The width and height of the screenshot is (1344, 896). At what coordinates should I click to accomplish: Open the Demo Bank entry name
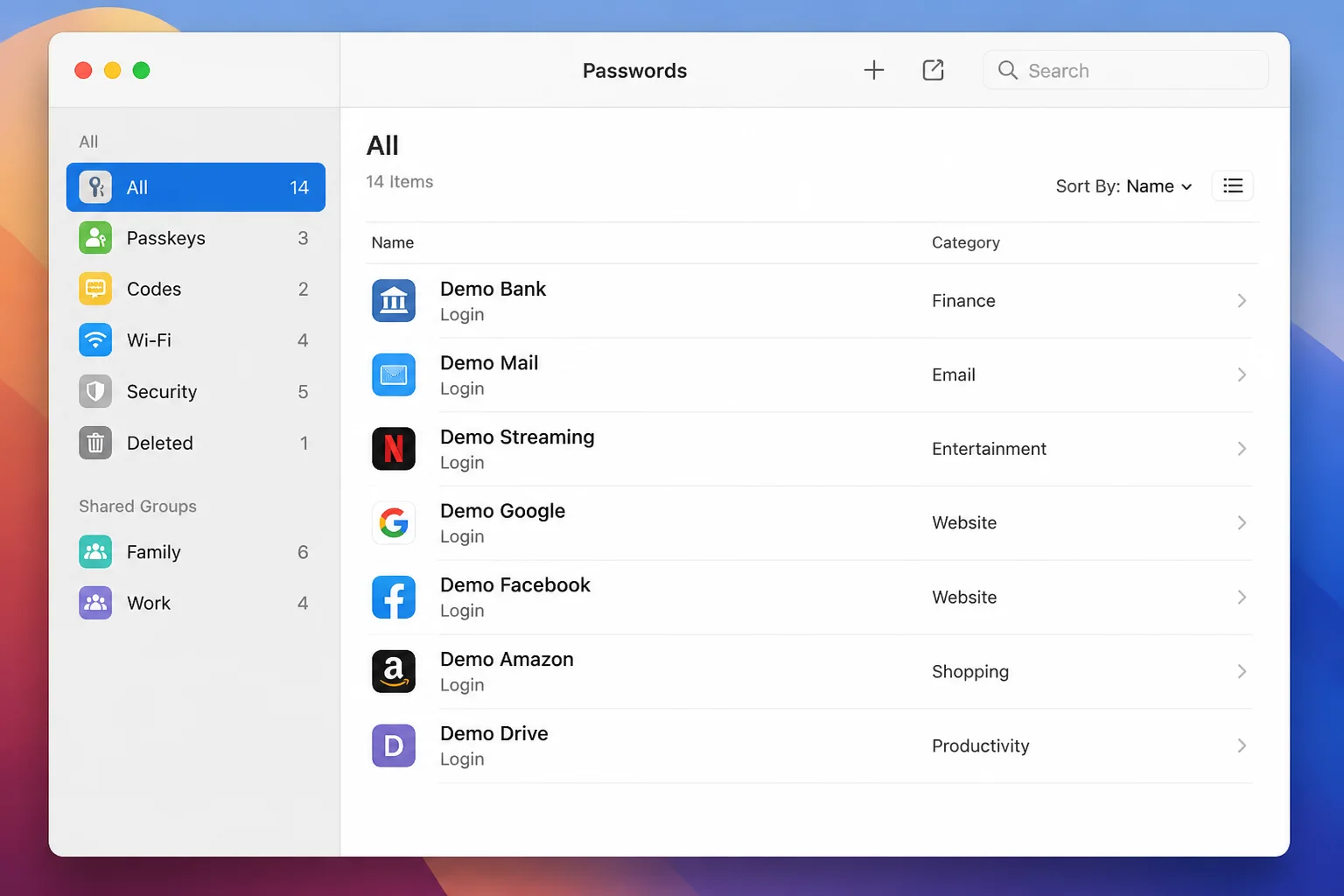[493, 289]
